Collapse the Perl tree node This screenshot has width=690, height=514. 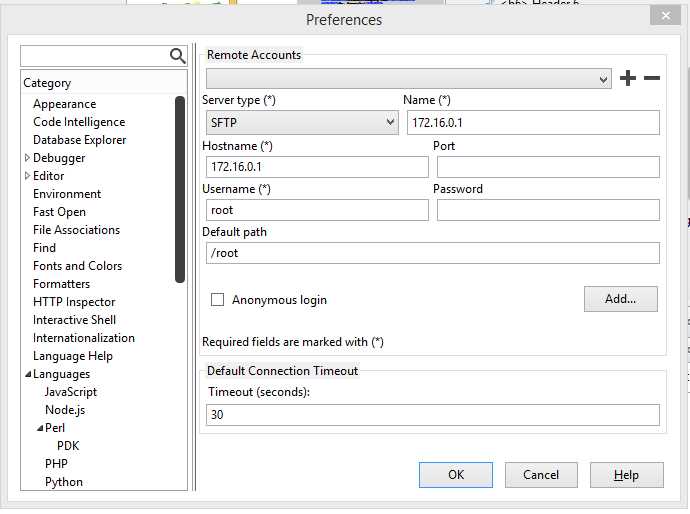40,428
